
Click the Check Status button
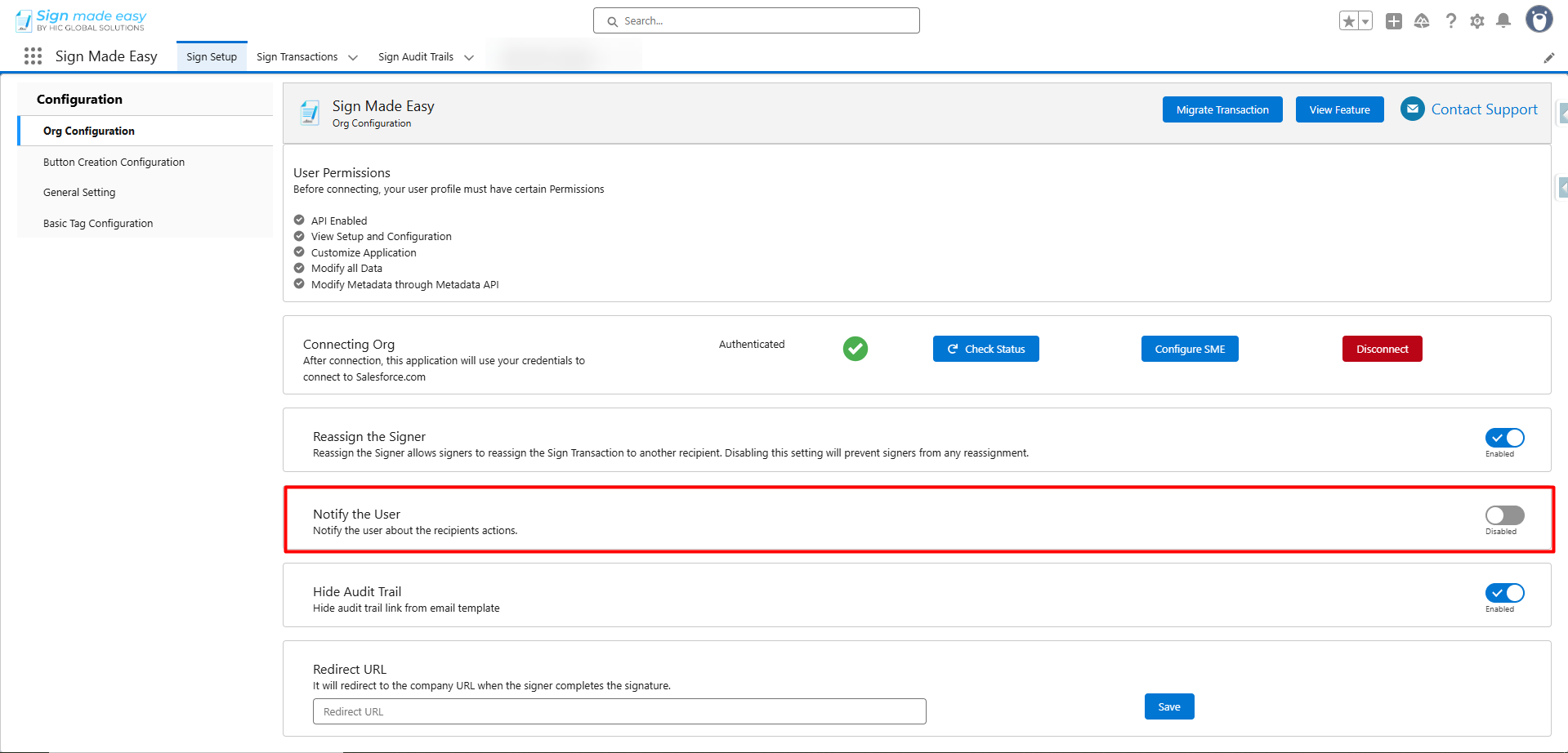[x=986, y=349]
